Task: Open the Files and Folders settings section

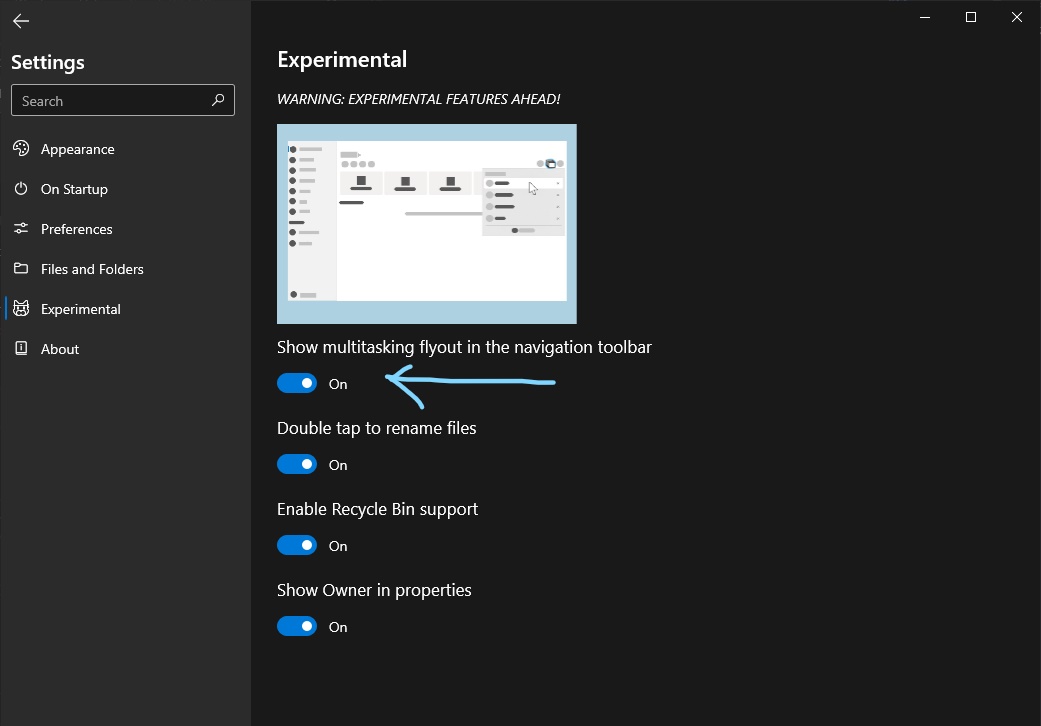Action: pos(91,268)
